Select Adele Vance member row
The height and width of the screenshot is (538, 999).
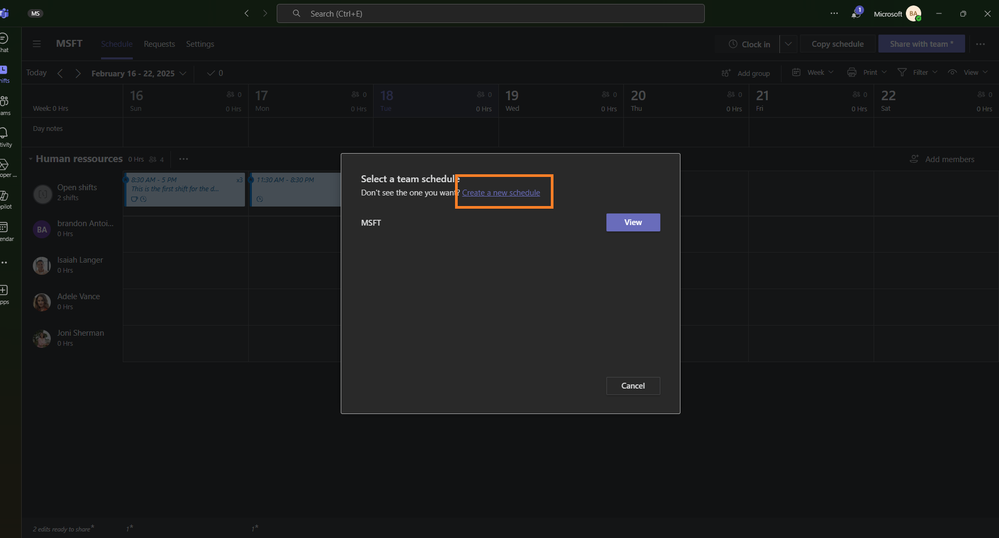(x=73, y=301)
